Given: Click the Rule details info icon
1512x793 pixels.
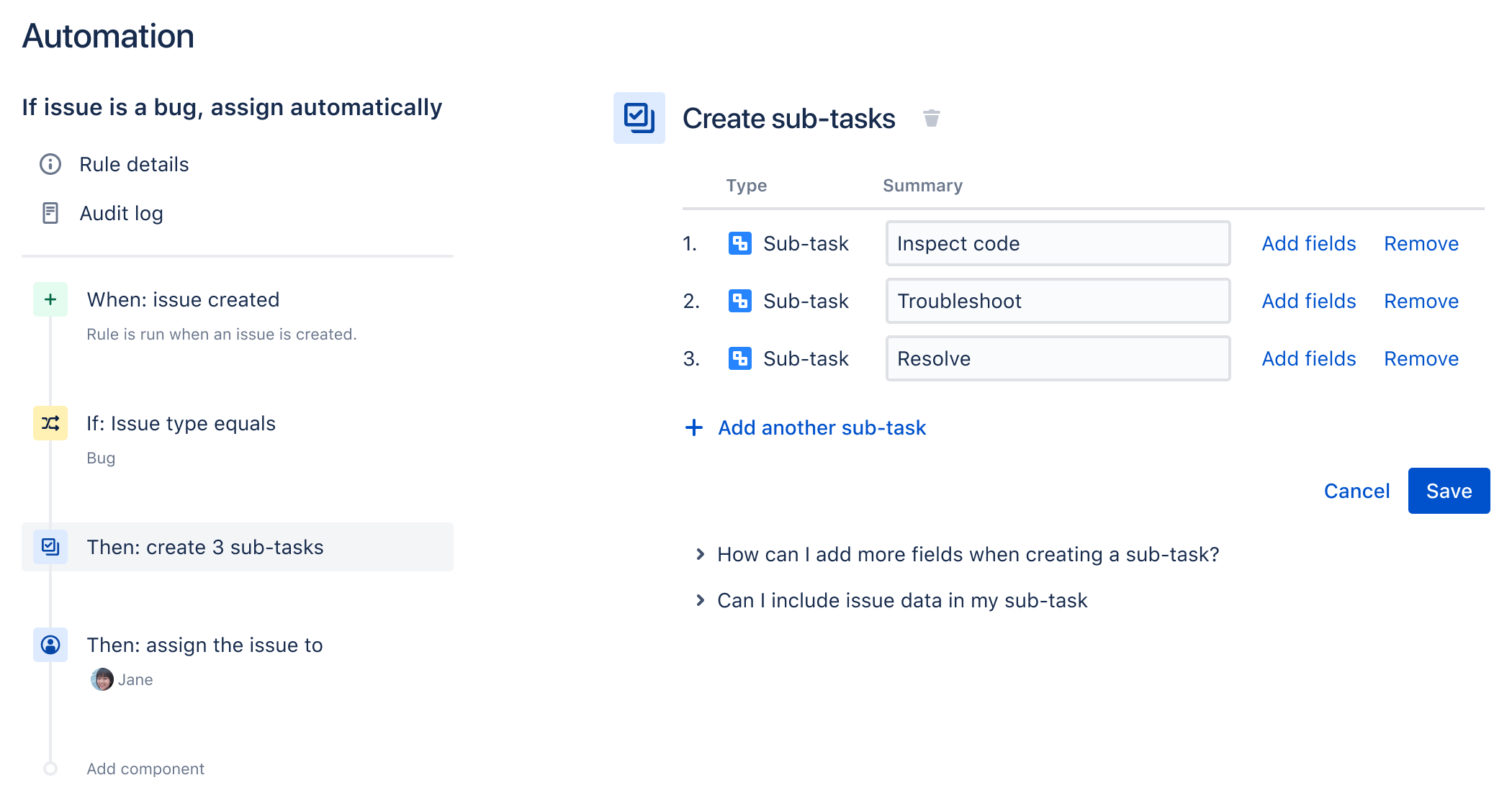Looking at the screenshot, I should tap(49, 164).
